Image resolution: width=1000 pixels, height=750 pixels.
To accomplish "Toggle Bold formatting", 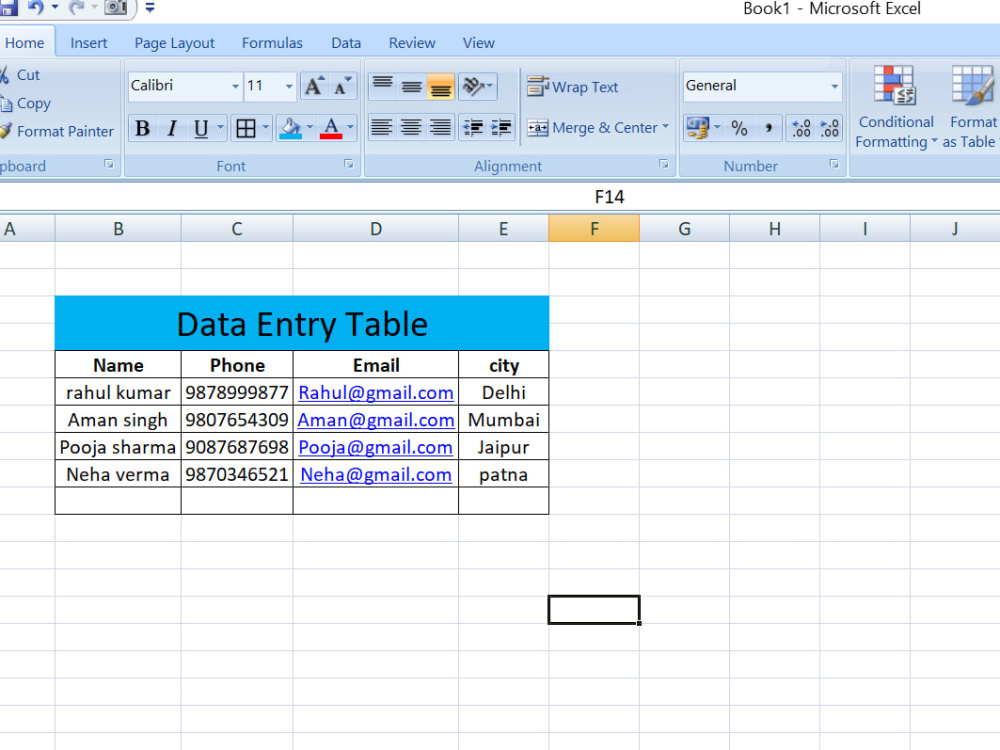I will point(143,128).
